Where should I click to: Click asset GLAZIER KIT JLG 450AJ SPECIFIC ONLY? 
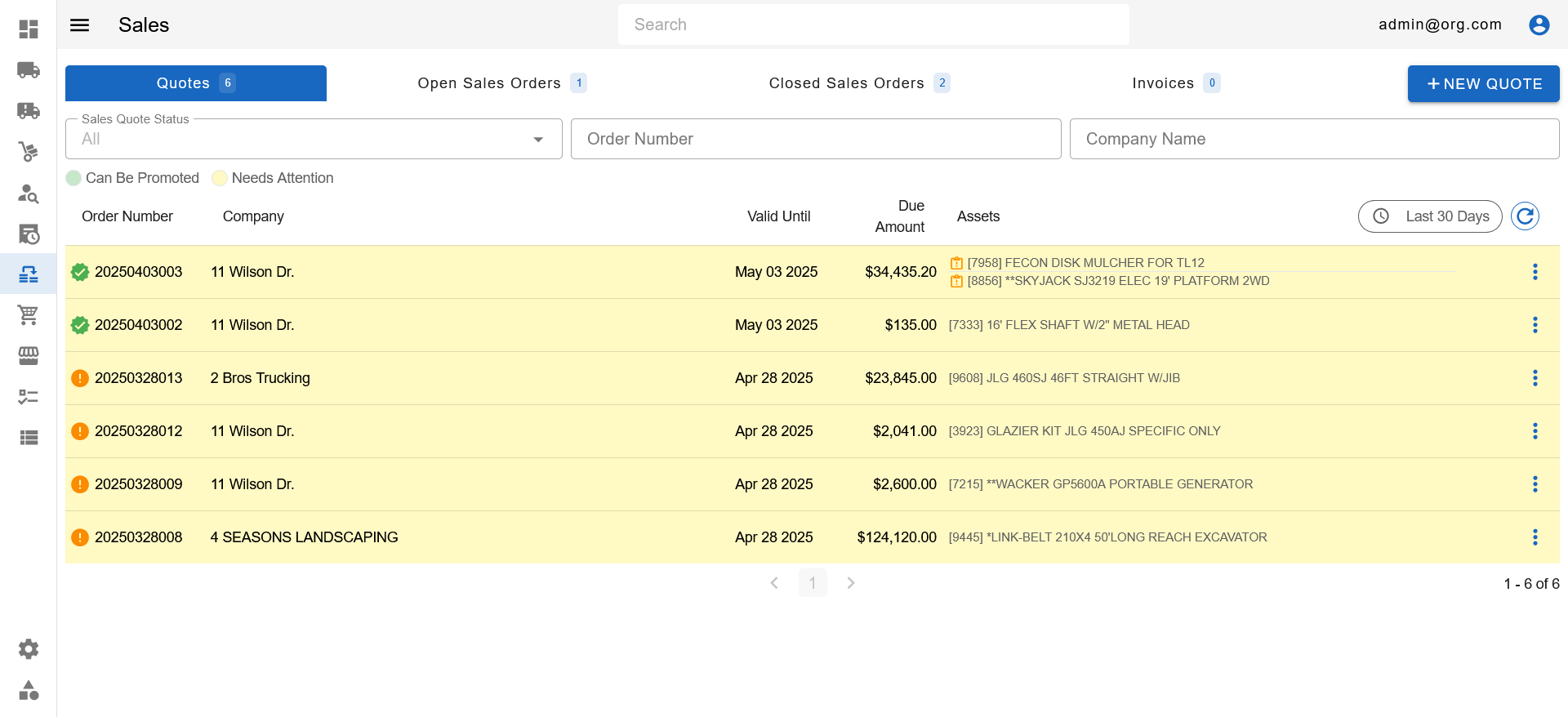click(x=1085, y=431)
